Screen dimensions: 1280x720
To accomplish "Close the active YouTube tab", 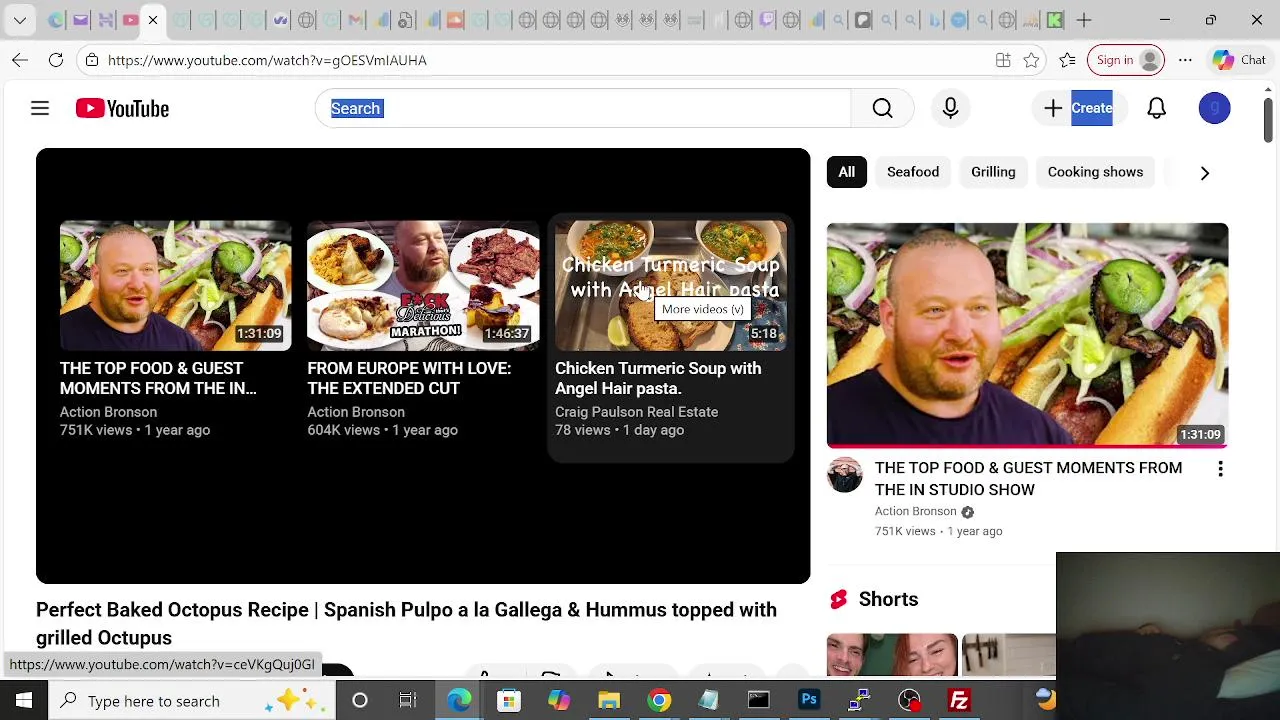I will tap(153, 20).
